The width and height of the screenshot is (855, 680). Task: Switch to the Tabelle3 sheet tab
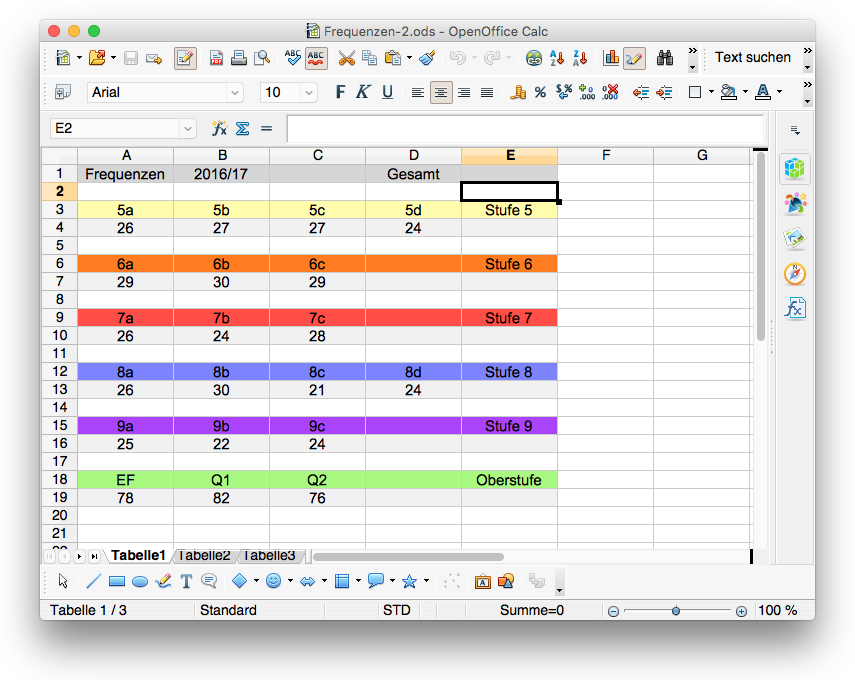tap(270, 555)
